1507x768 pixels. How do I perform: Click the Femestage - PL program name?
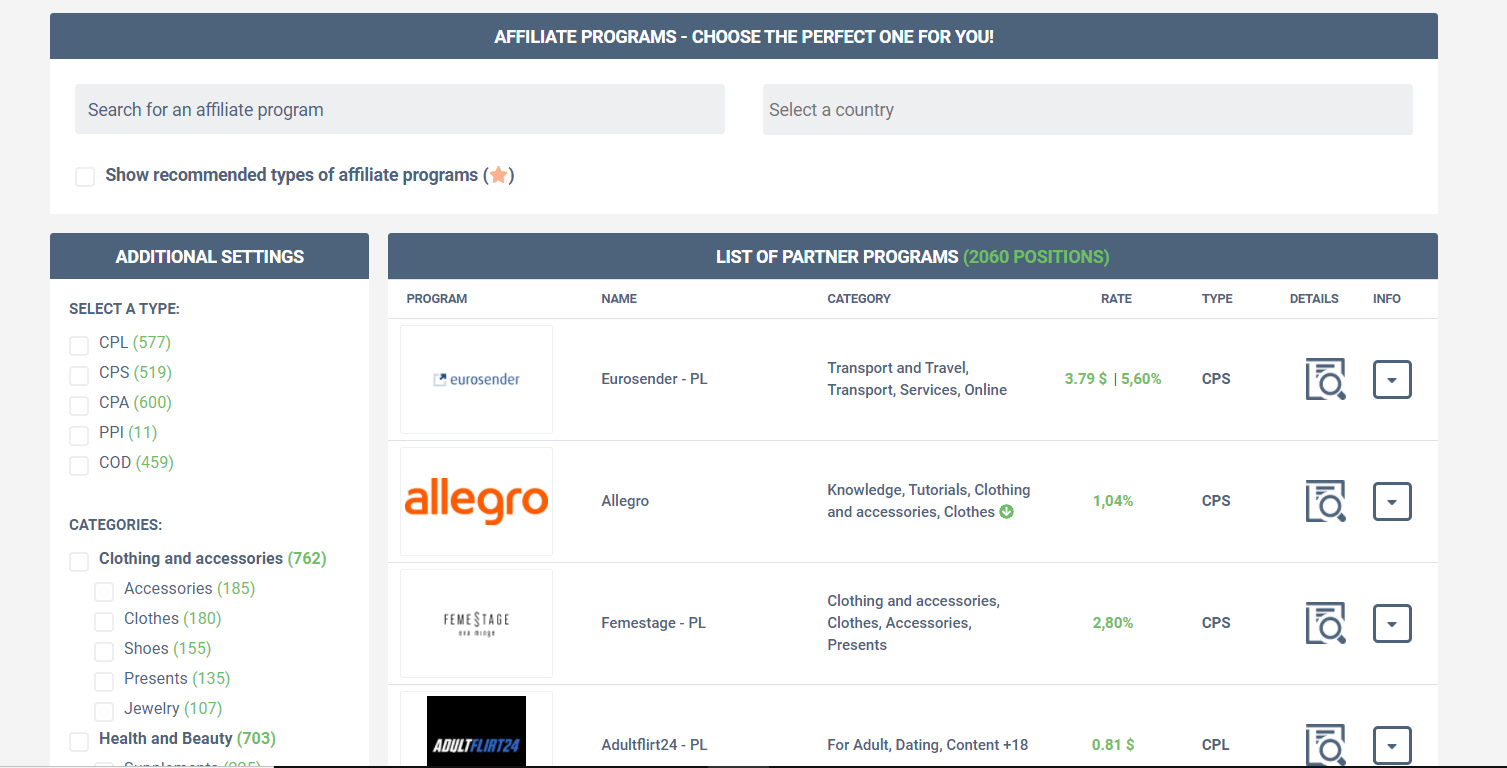tap(653, 623)
